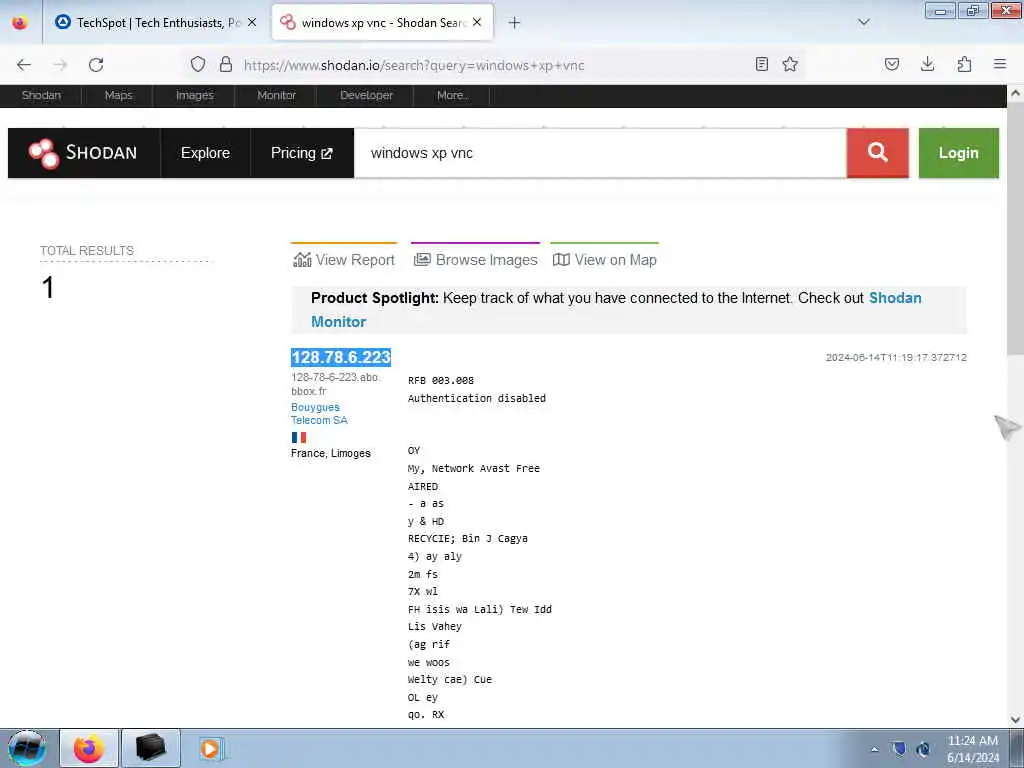The height and width of the screenshot is (768, 1024).
Task: Open View on Map
Action: (605, 260)
